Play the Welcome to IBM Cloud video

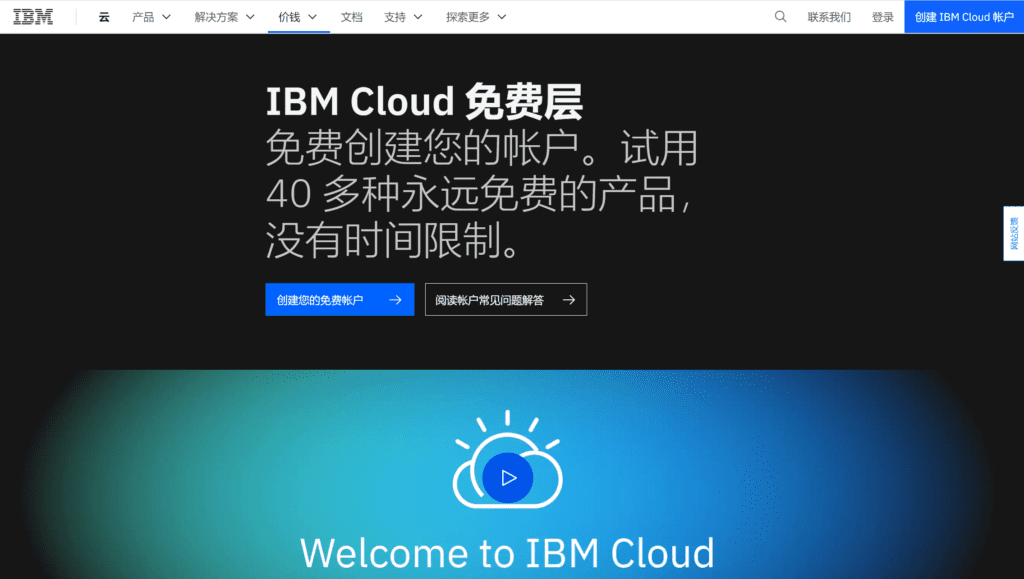click(508, 477)
